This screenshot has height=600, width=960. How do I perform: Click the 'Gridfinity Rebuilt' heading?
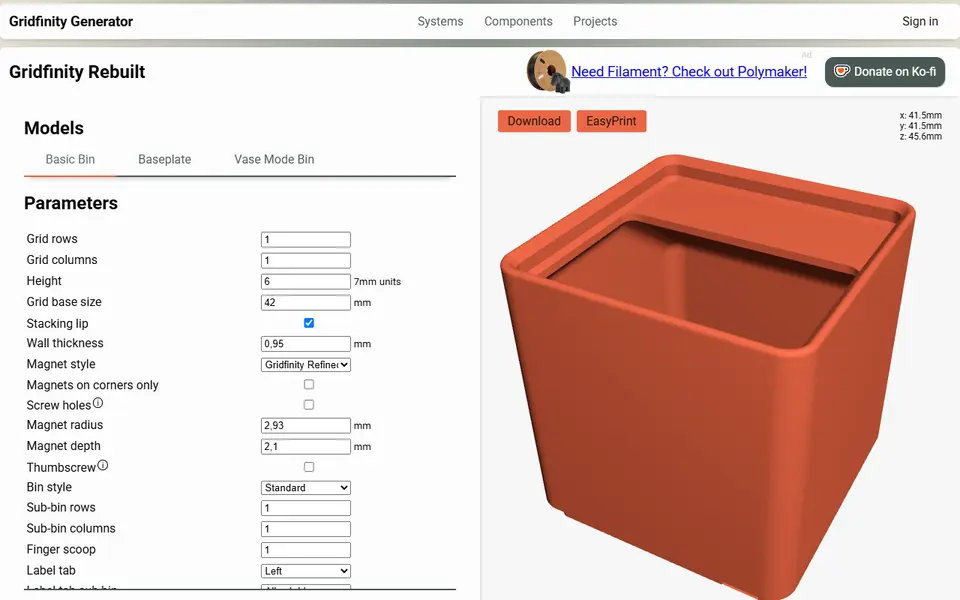click(77, 72)
